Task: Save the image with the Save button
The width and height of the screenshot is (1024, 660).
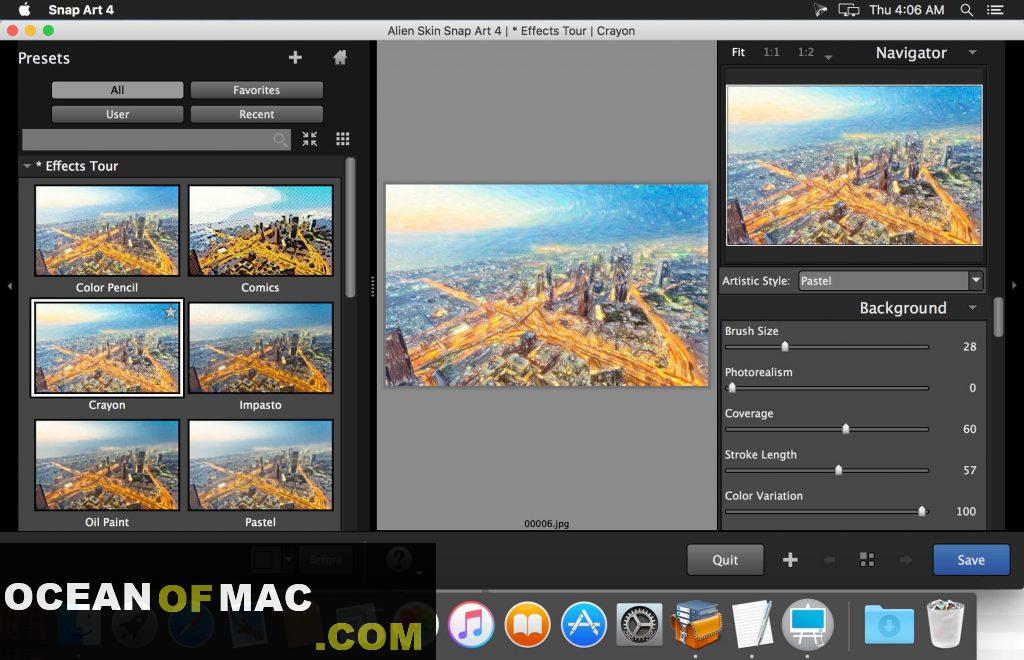Action: point(971,560)
